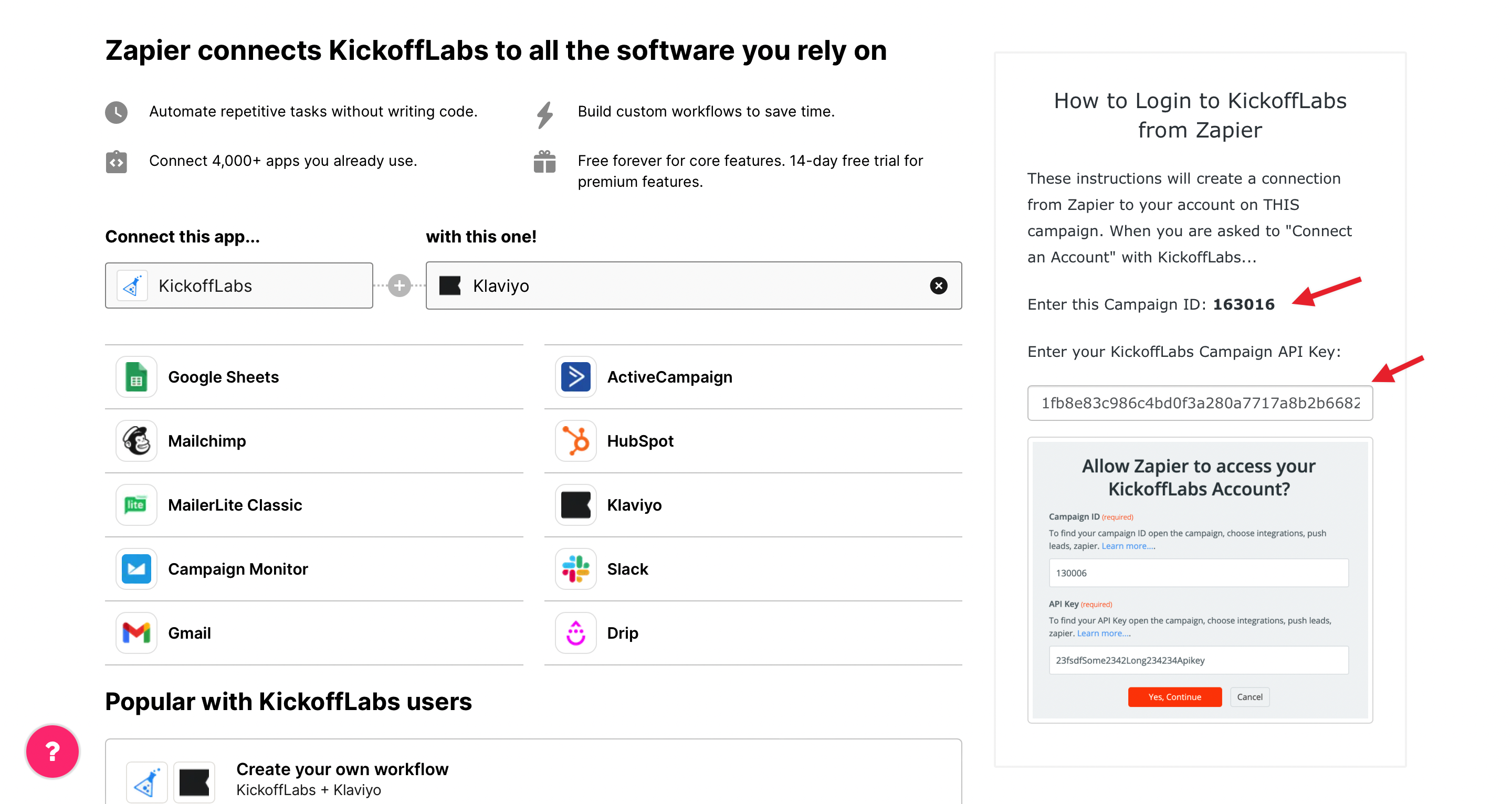
Task: Click the Drip icon
Action: 575,632
